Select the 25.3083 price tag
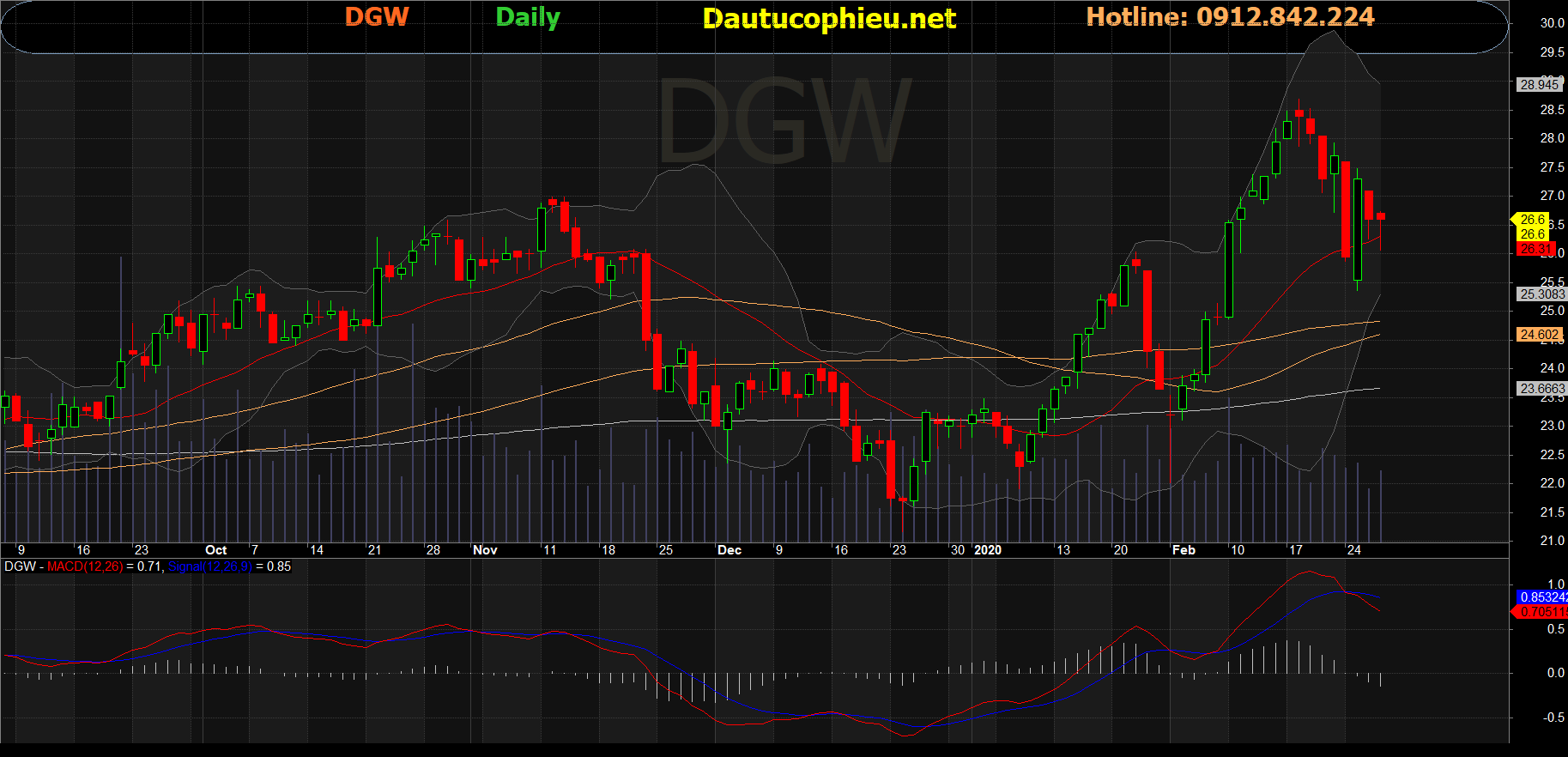Viewport: 1568px width, 757px height. [x=1541, y=294]
